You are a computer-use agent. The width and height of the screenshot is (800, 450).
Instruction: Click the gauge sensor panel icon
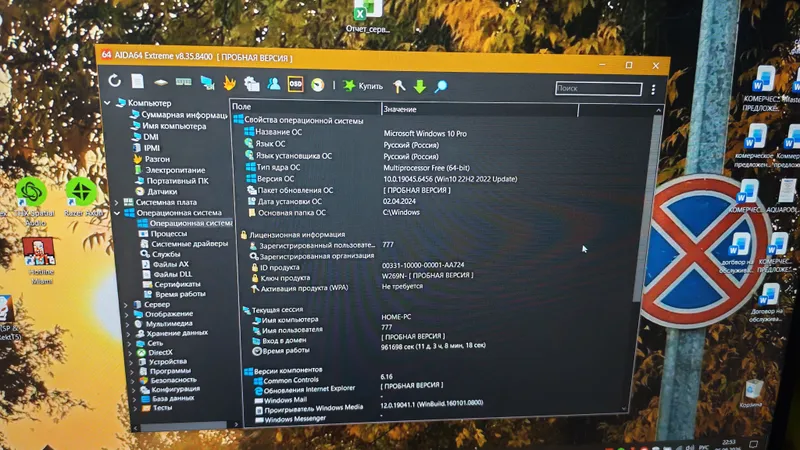coord(317,85)
